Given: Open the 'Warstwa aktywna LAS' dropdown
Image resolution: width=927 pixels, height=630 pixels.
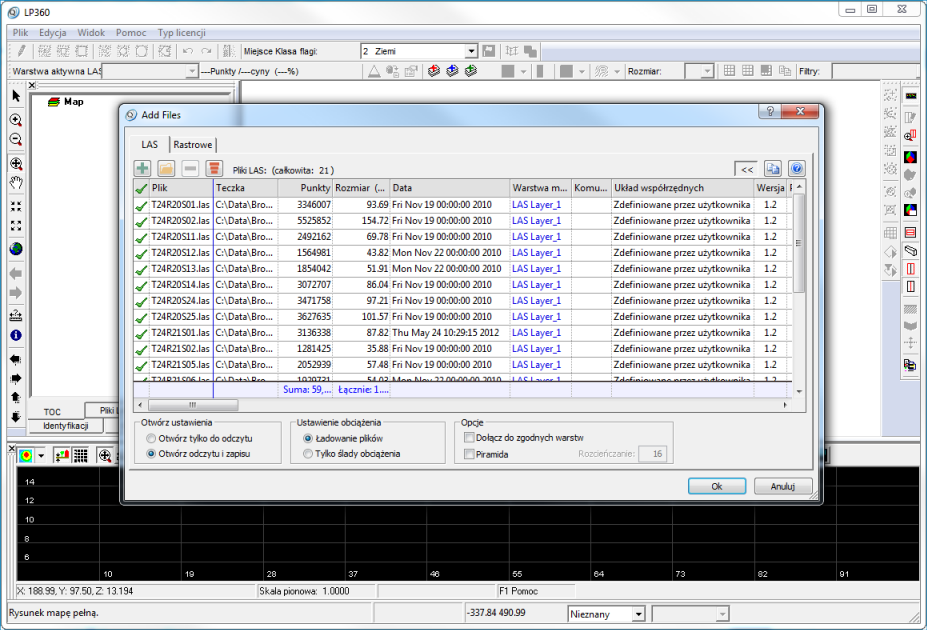Looking at the screenshot, I should pos(192,71).
